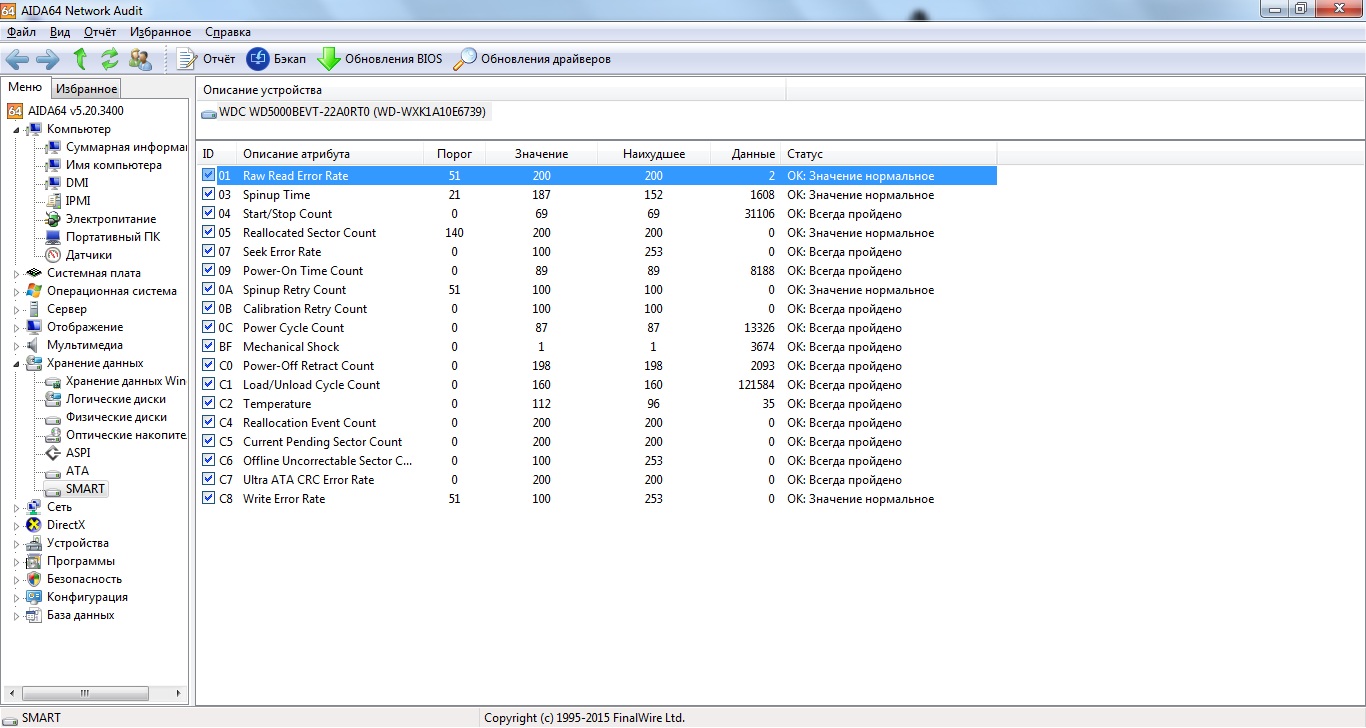Click the IPMI icon in tree
The width and height of the screenshot is (1366, 728).
point(54,201)
